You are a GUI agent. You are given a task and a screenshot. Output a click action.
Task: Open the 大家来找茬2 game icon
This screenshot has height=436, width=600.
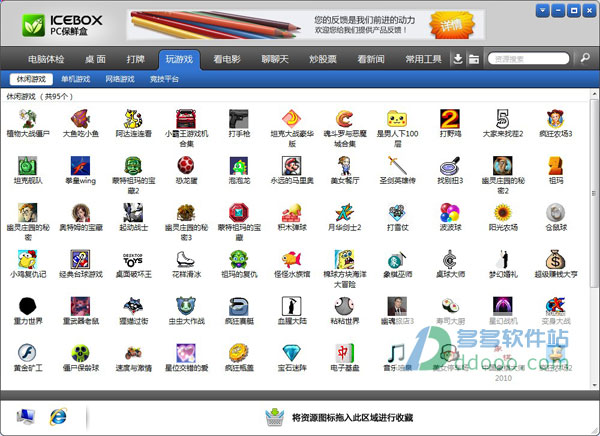coord(503,119)
